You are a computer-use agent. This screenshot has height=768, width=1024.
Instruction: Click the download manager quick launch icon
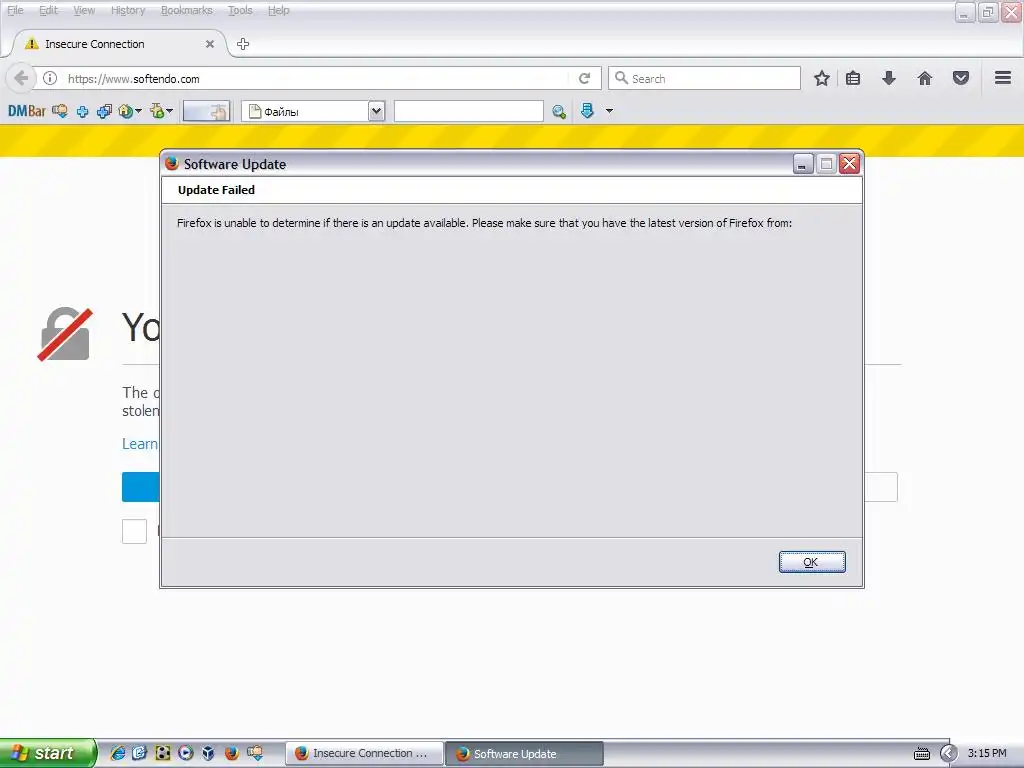click(x=255, y=753)
